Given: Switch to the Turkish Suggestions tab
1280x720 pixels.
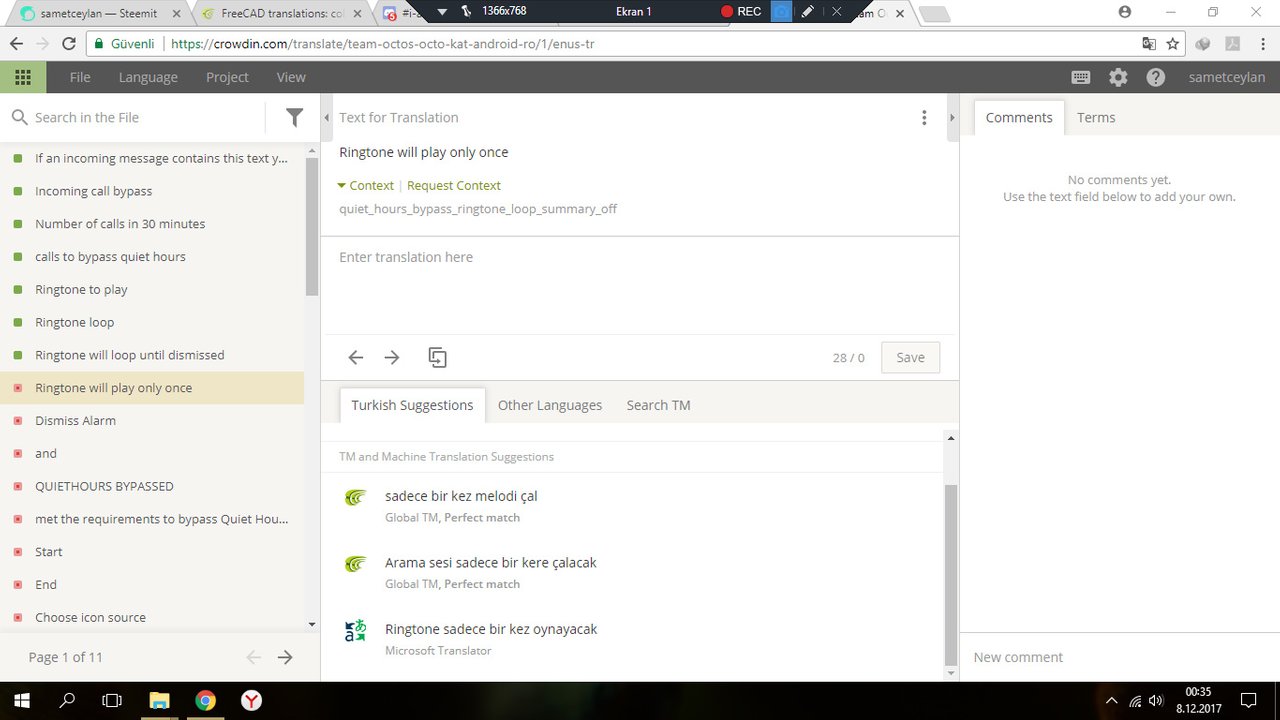Looking at the screenshot, I should click(412, 405).
